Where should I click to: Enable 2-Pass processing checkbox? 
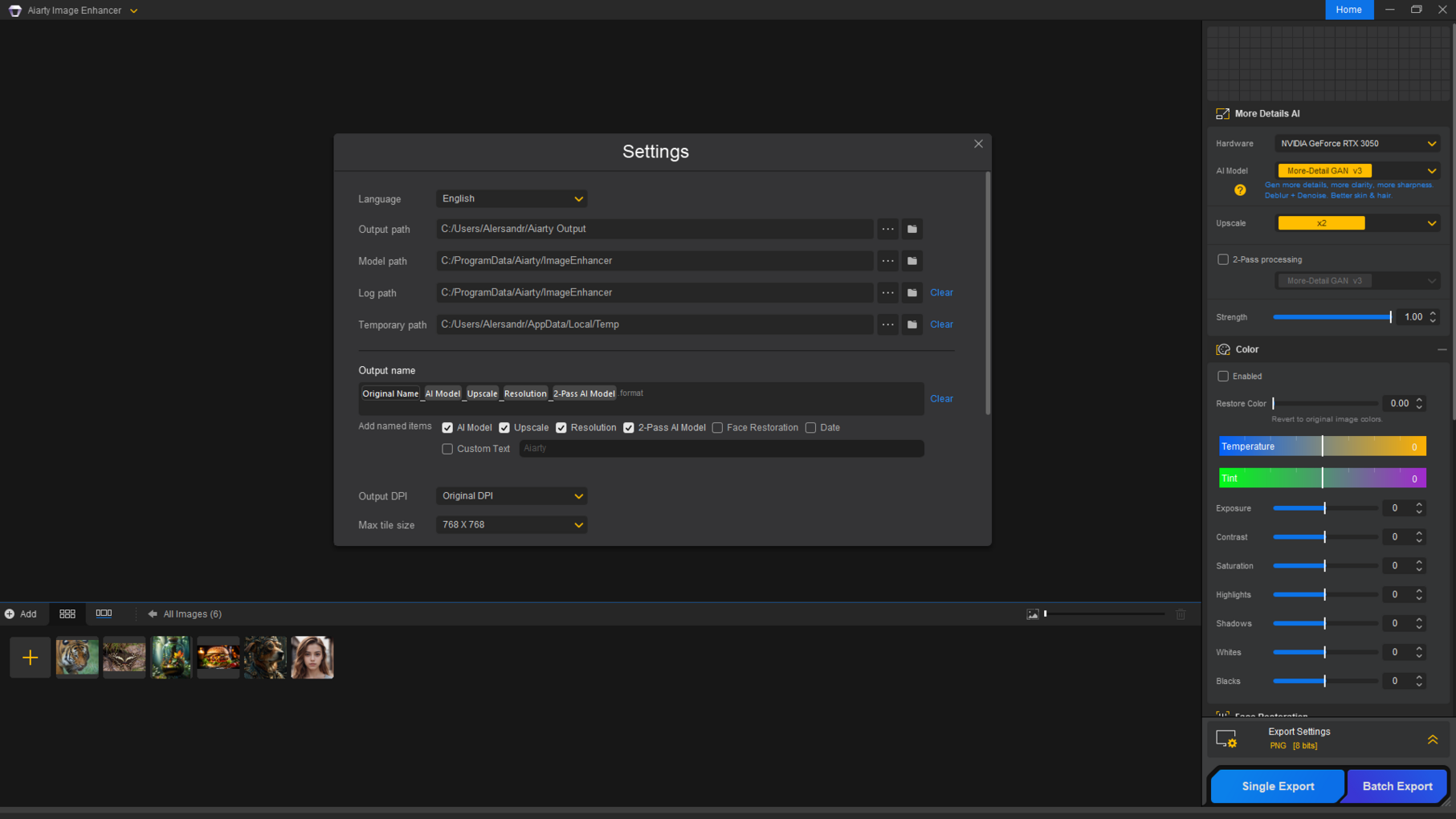click(x=1223, y=259)
